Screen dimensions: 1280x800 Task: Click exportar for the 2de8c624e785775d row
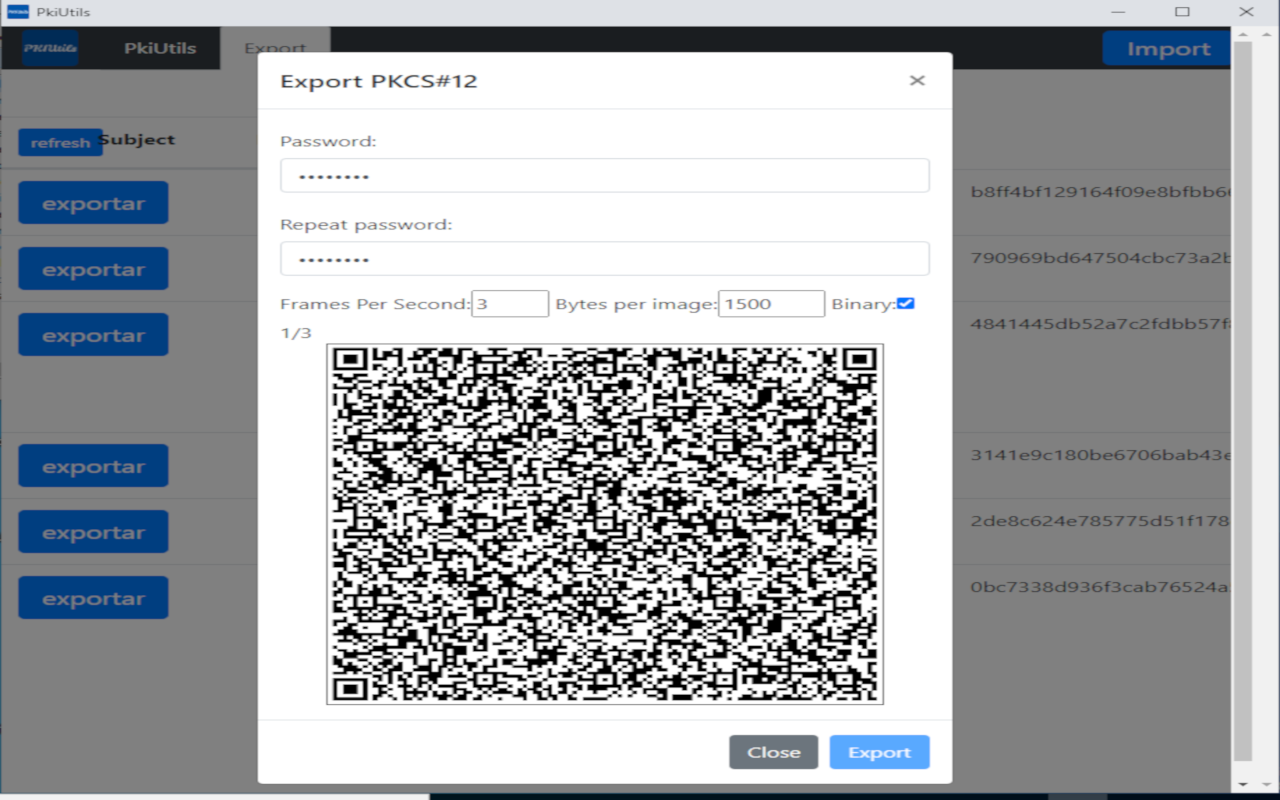[x=93, y=532]
